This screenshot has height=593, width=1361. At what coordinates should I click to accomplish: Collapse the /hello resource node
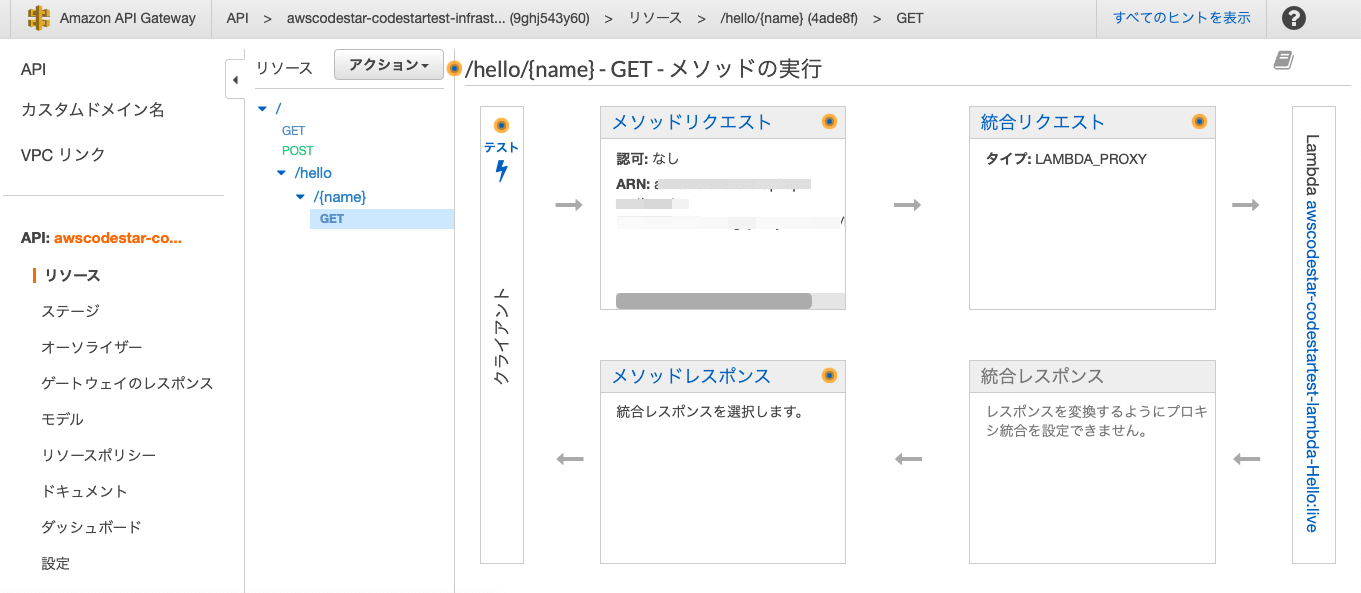click(x=282, y=174)
